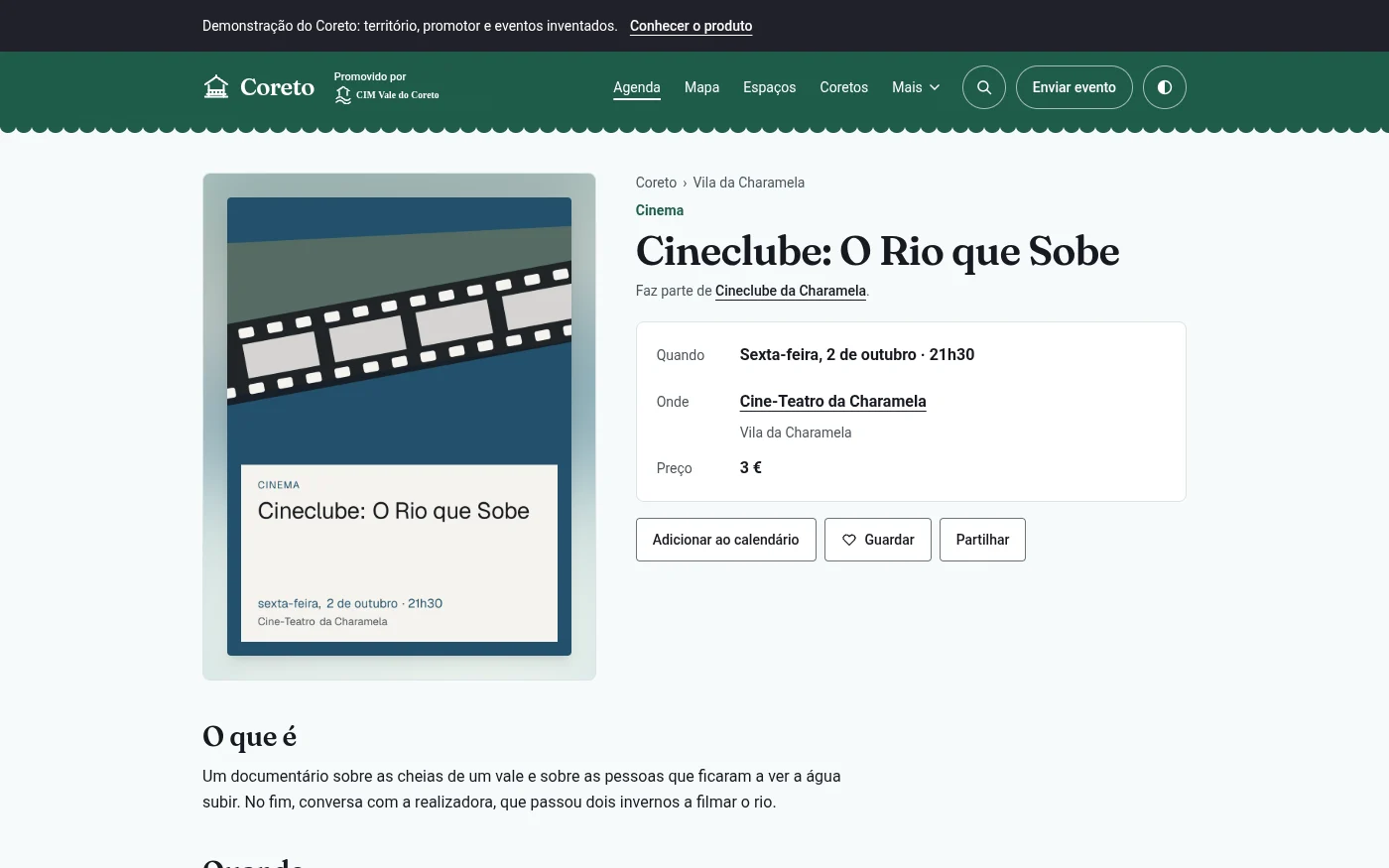Viewport: 1389px width, 868px height.
Task: Open the Cine-Teatro da Charamela venue link
Action: tap(832, 401)
